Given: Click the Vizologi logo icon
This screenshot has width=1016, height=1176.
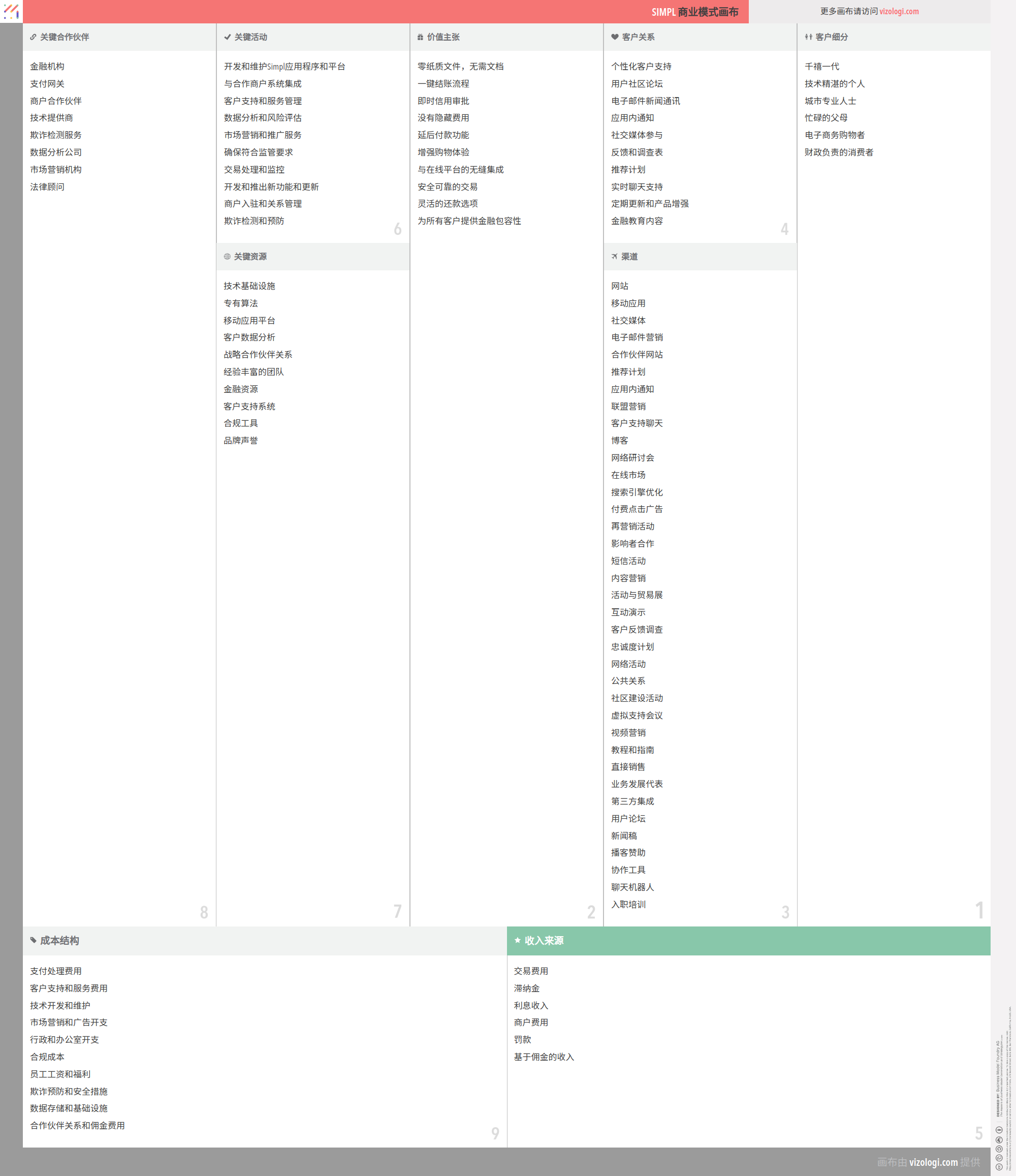Looking at the screenshot, I should coord(11,11).
